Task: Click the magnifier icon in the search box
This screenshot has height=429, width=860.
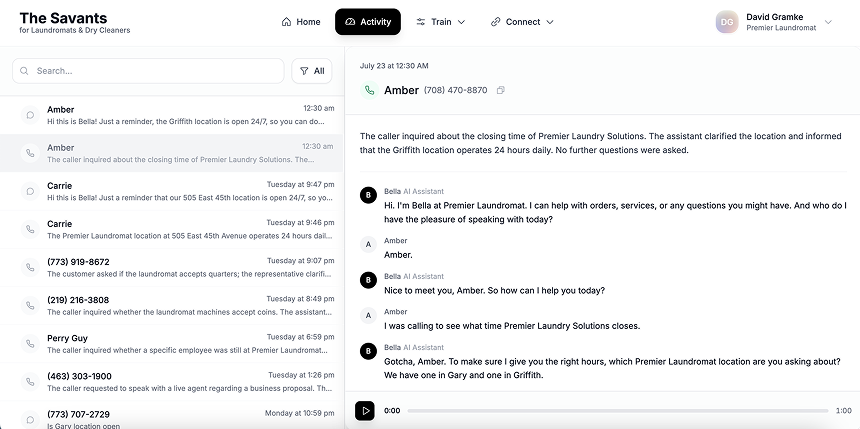Action: [x=25, y=71]
